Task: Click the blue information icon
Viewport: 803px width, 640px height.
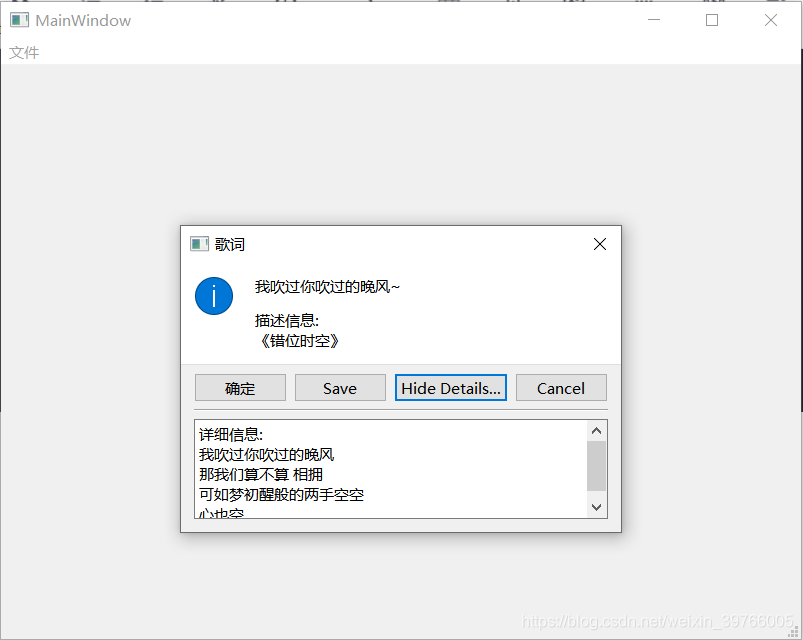Action: pyautogui.click(x=214, y=296)
